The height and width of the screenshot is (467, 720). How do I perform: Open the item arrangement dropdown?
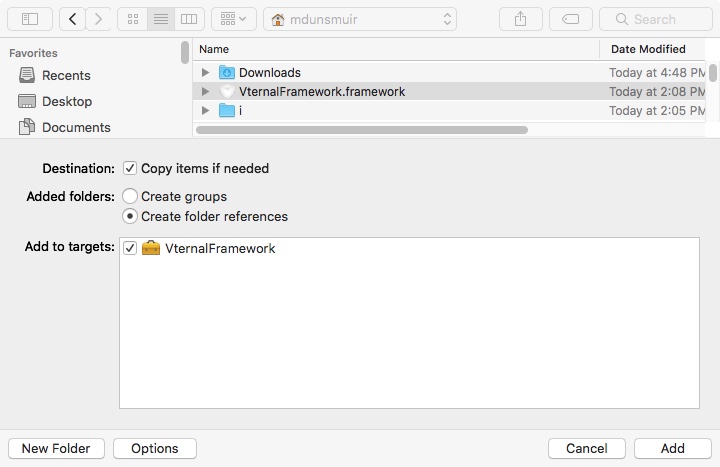[234, 19]
